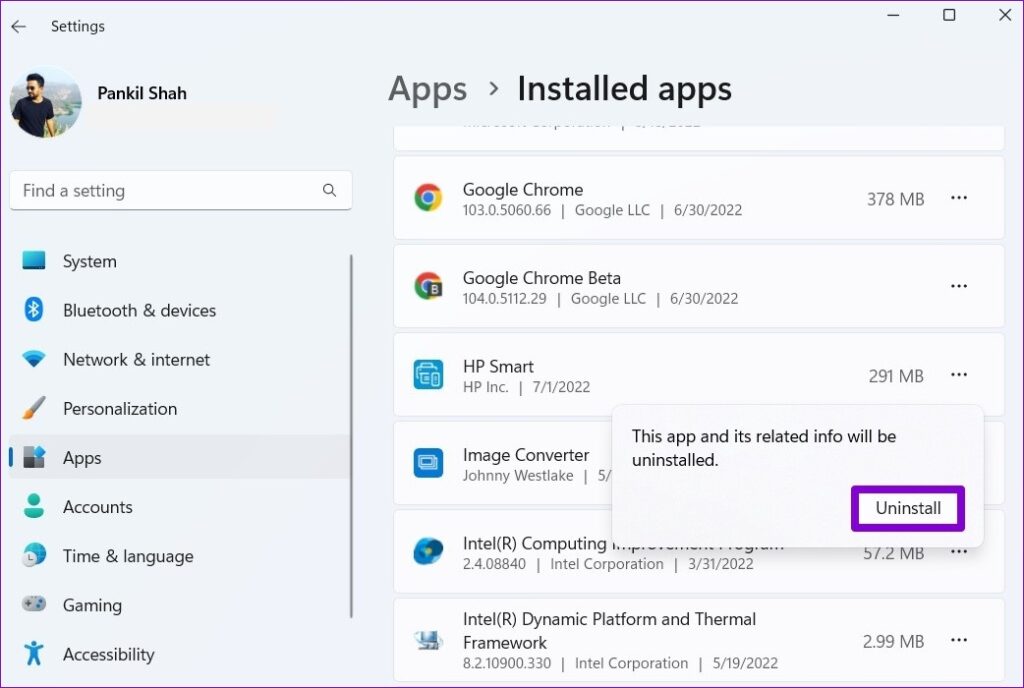Open Accessibility settings via its icon
Image resolution: width=1024 pixels, height=688 pixels.
(x=31, y=654)
